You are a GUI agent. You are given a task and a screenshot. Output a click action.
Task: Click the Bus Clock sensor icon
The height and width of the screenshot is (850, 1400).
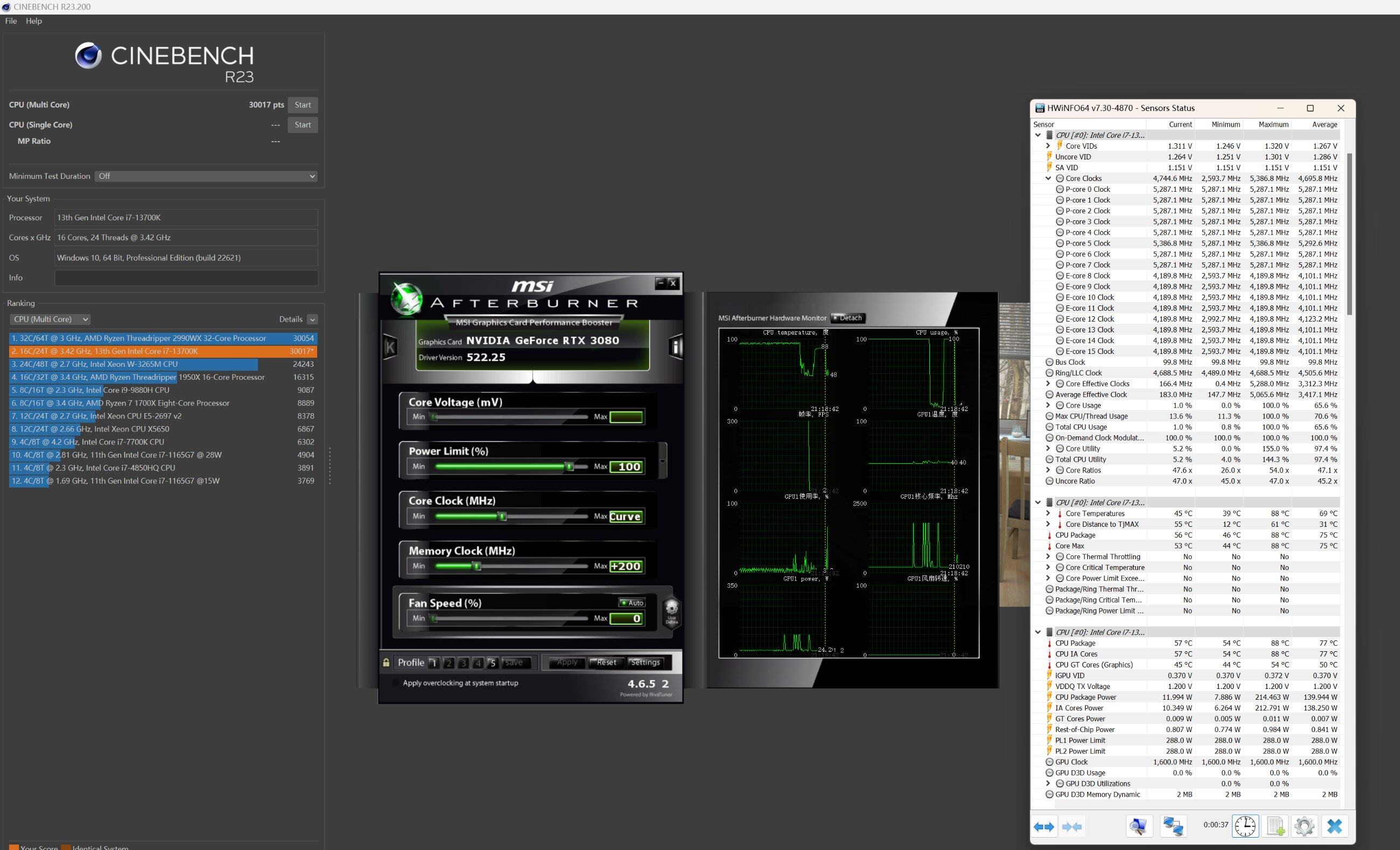1049,362
